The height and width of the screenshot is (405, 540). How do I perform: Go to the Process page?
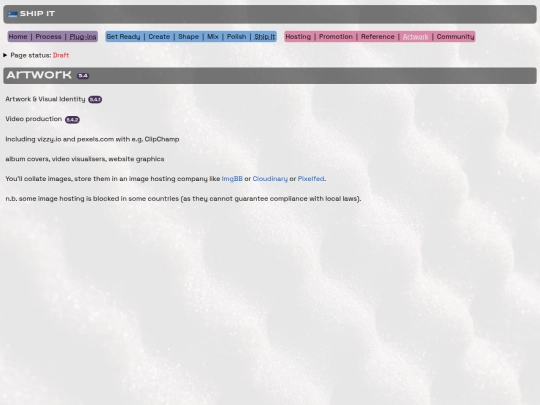(x=48, y=37)
